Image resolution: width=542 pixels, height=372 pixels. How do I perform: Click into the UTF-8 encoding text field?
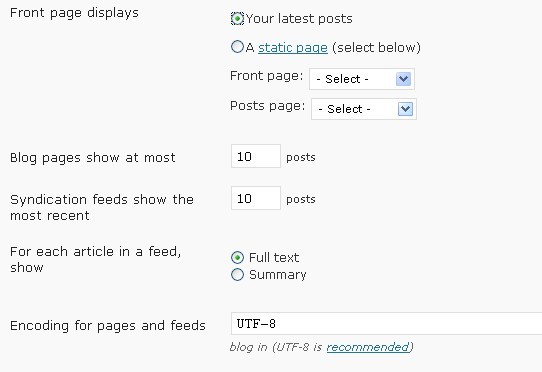coord(386,324)
